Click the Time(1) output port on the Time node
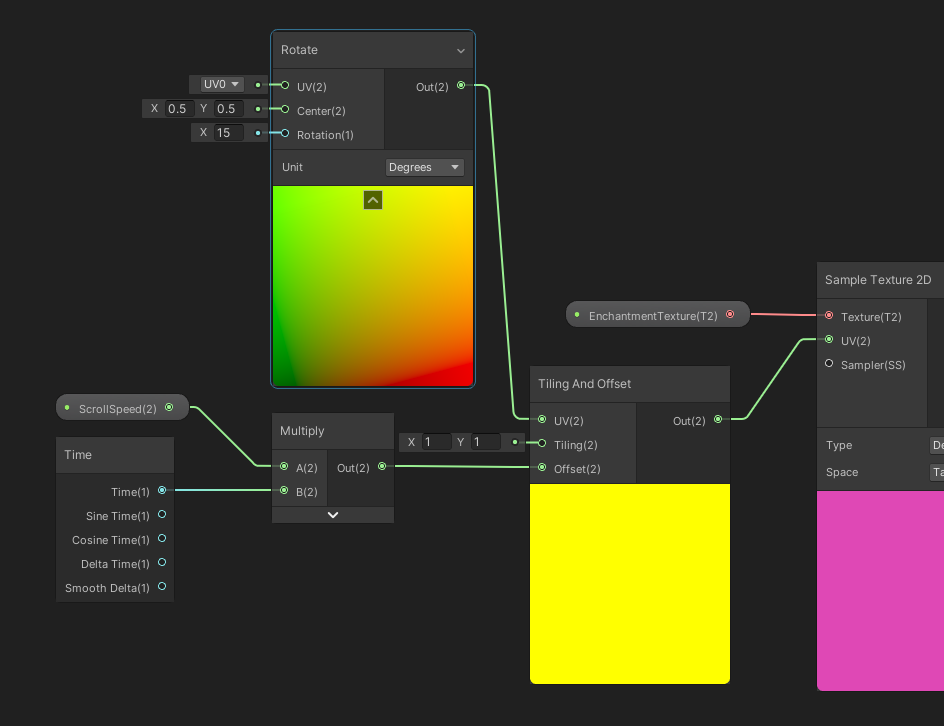The image size is (944, 726). coord(161,491)
